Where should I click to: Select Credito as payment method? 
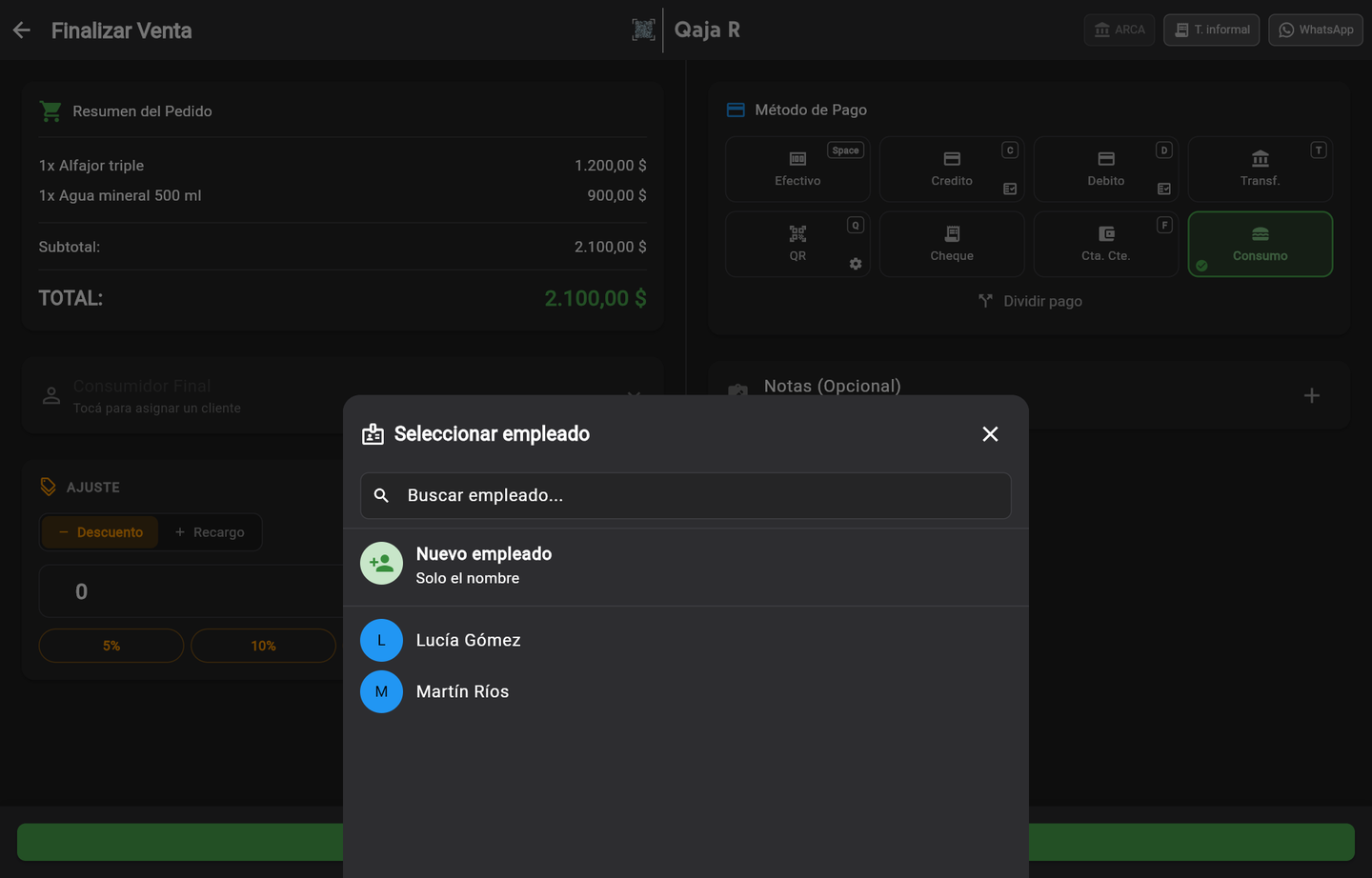tap(952, 169)
